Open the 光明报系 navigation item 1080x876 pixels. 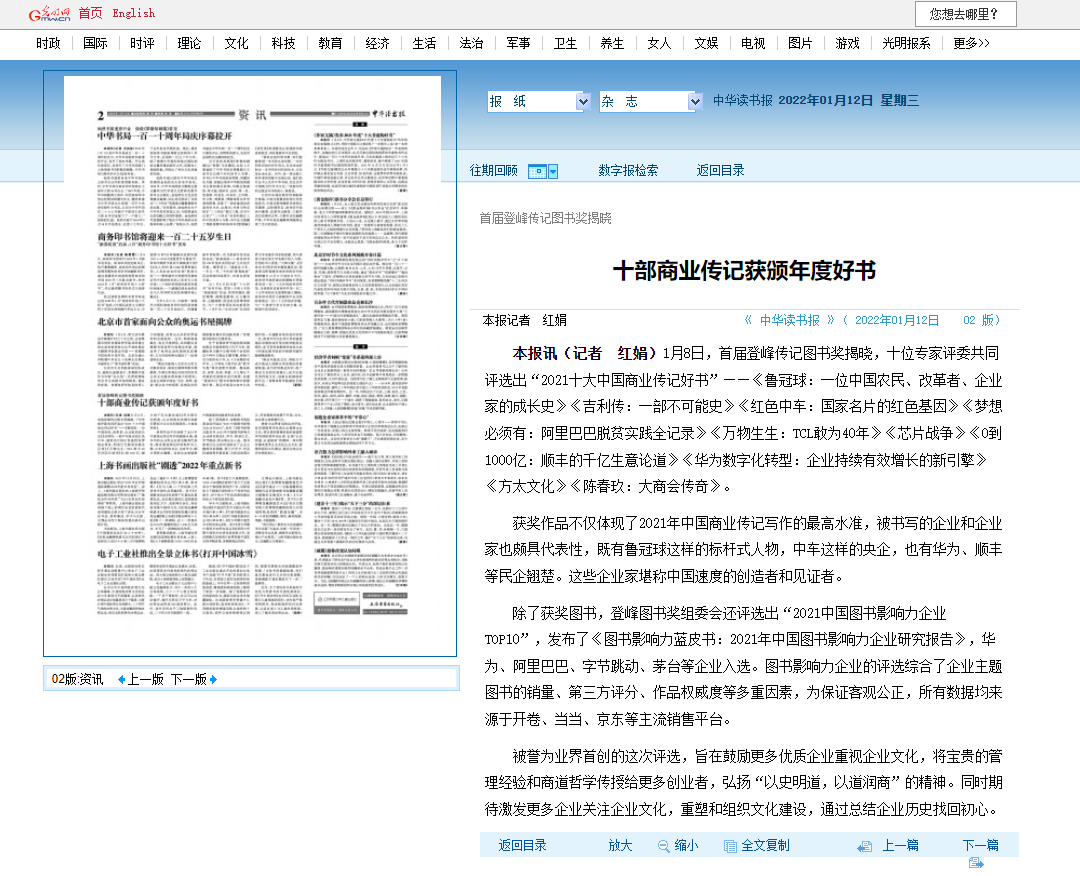click(x=906, y=43)
